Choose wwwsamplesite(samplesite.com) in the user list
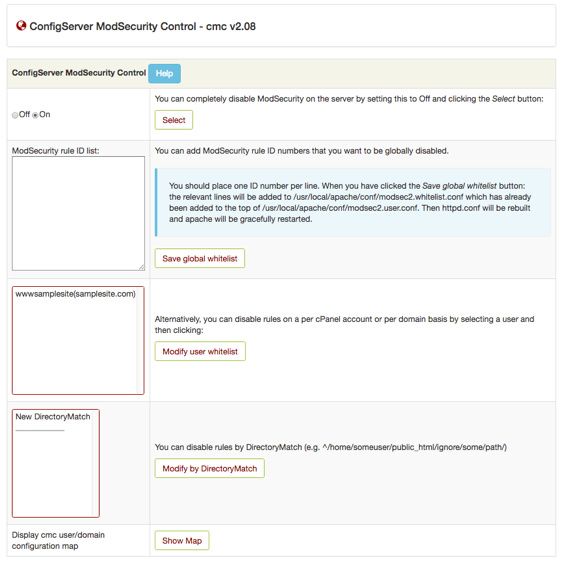The width and height of the screenshot is (570, 562). [75, 294]
